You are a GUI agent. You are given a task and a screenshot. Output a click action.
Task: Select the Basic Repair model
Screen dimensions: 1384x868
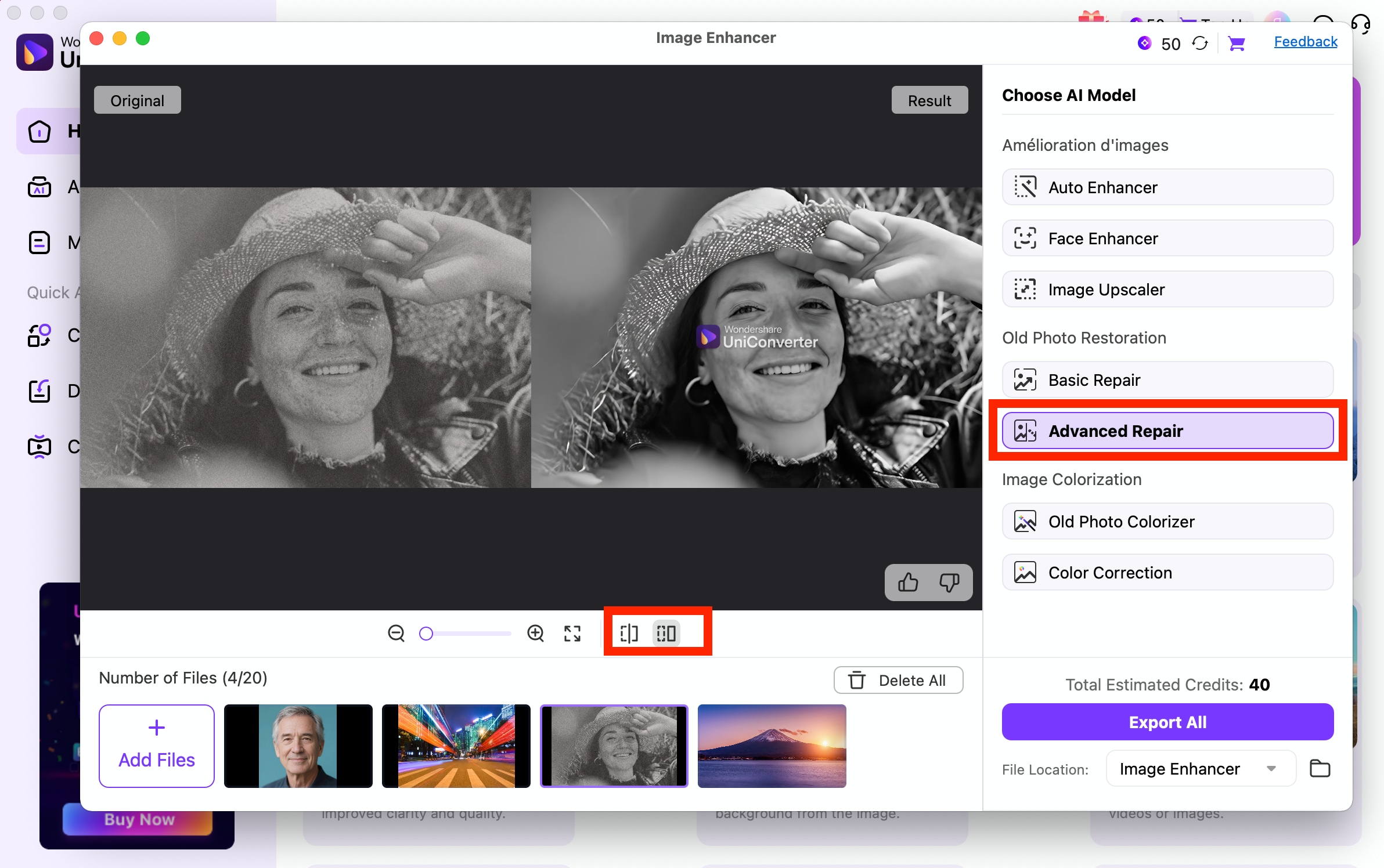[1167, 380]
